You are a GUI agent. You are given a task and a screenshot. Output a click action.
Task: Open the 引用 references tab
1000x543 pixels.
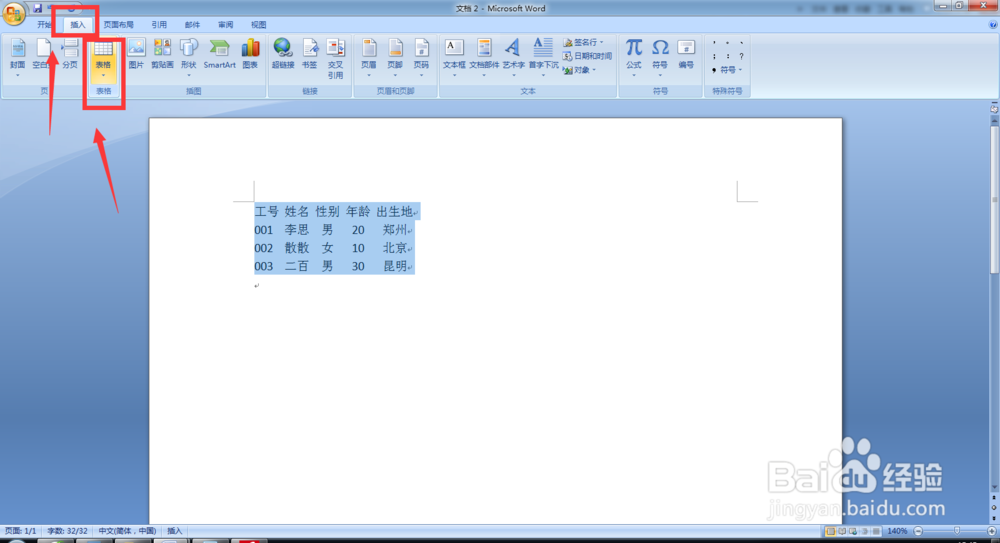coord(159,25)
